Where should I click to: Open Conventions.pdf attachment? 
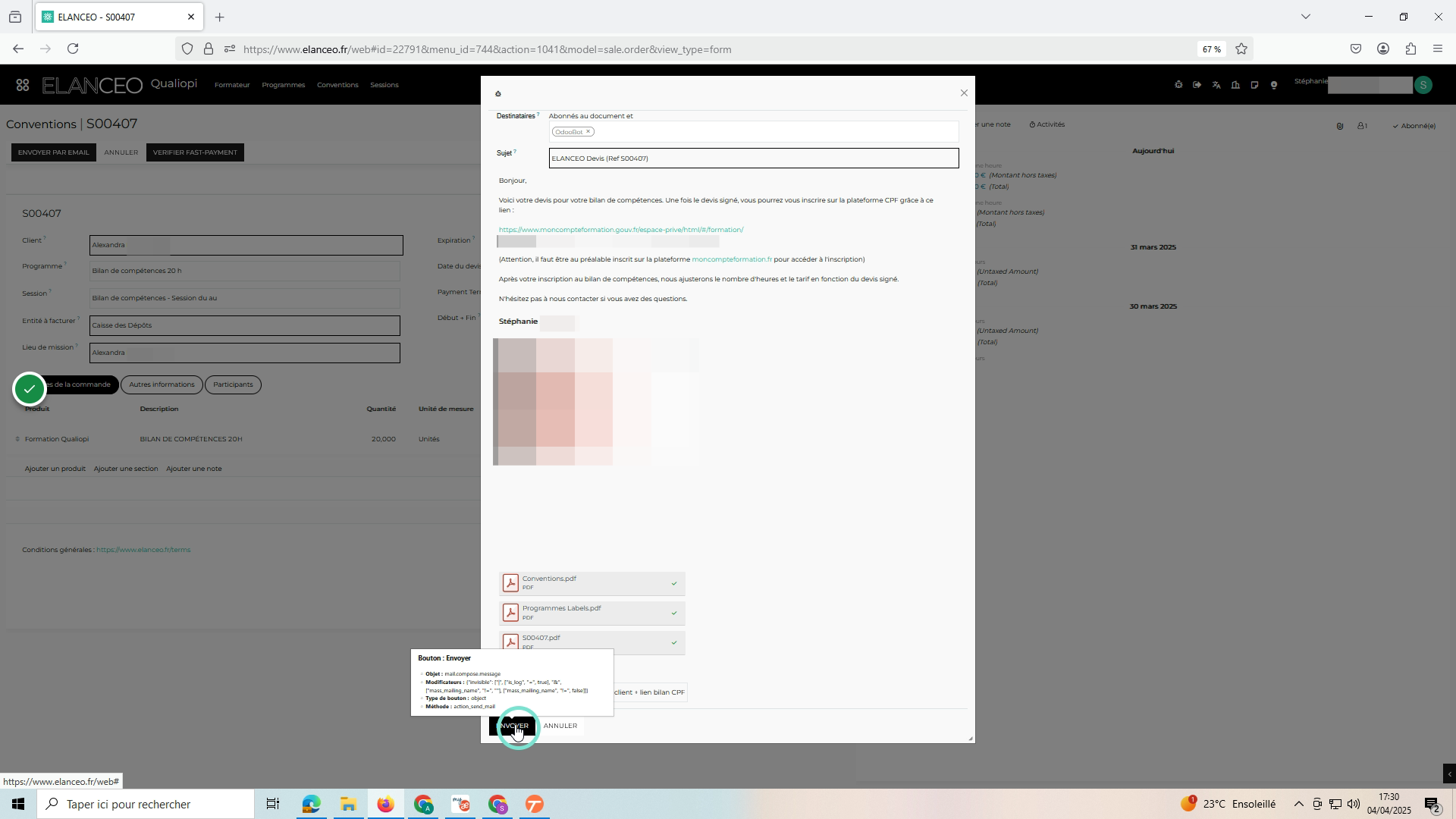click(x=592, y=583)
